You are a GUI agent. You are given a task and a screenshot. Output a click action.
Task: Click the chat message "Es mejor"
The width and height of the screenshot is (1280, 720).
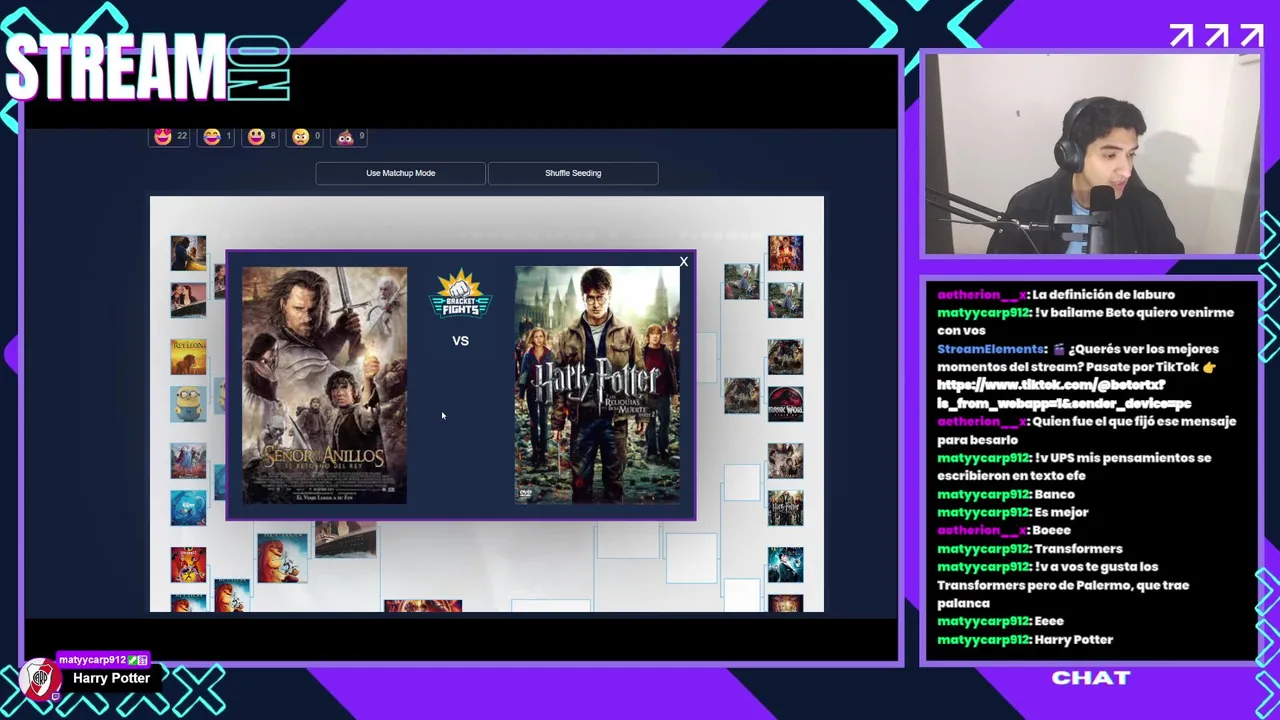click(1061, 512)
